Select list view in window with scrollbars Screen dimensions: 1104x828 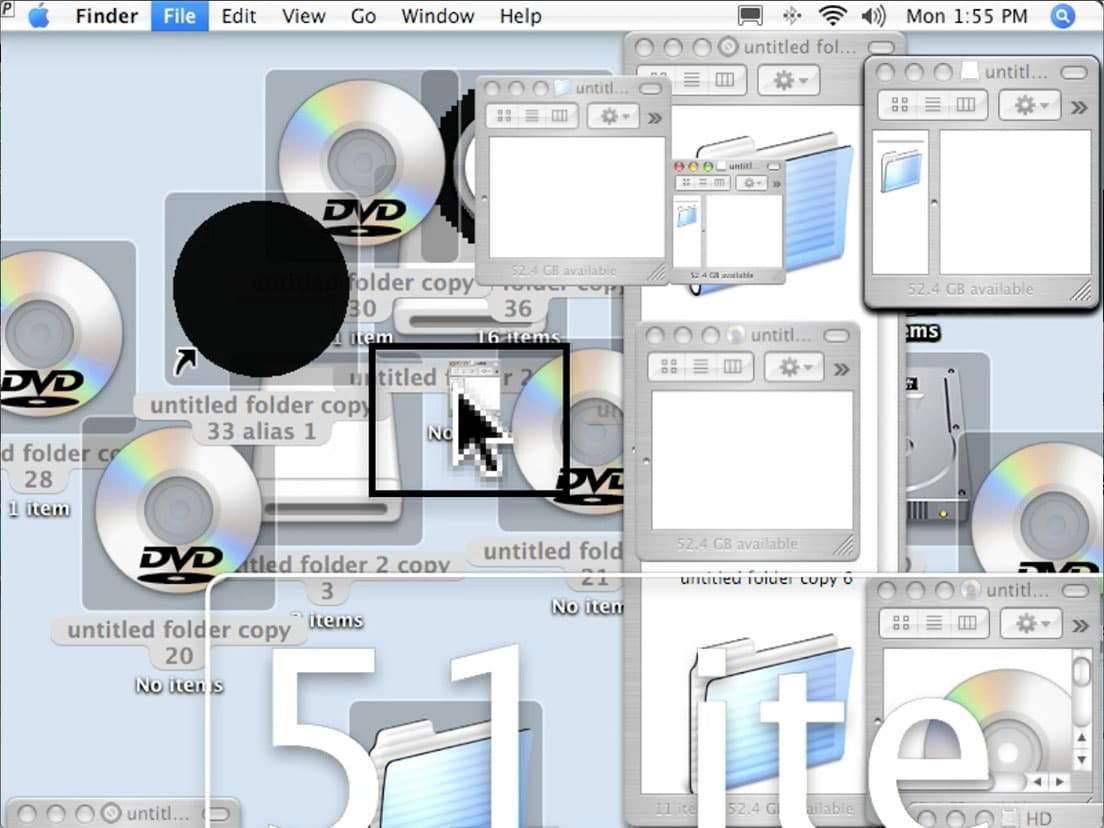pos(934,622)
